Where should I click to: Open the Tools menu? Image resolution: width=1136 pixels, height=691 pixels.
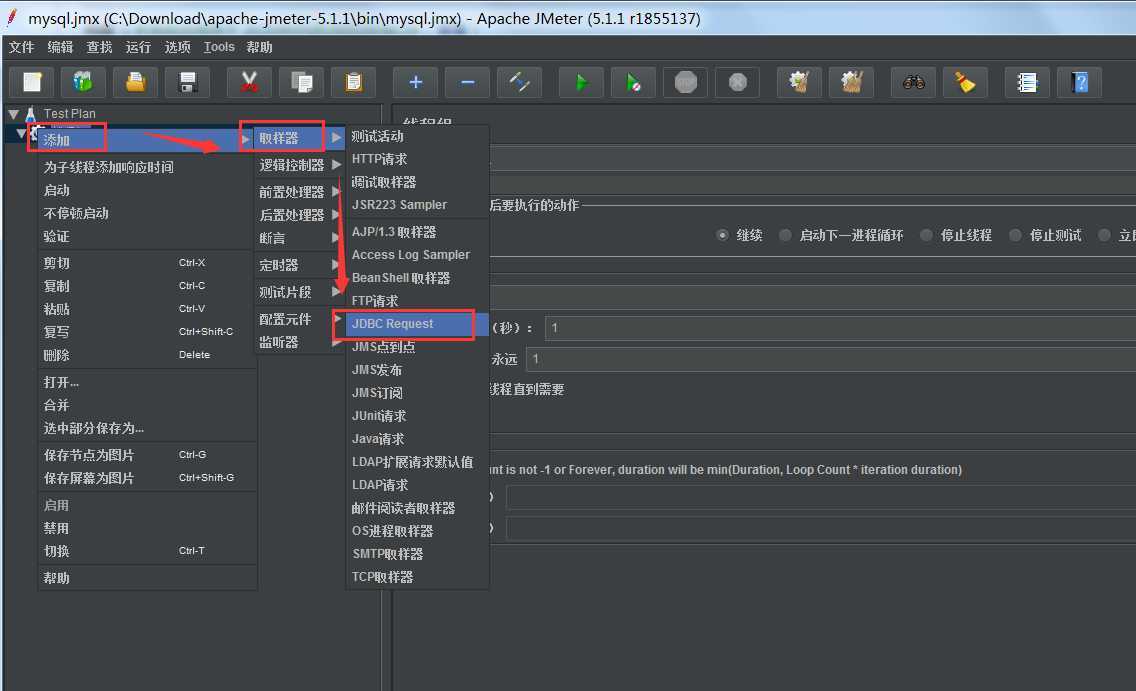[x=219, y=47]
